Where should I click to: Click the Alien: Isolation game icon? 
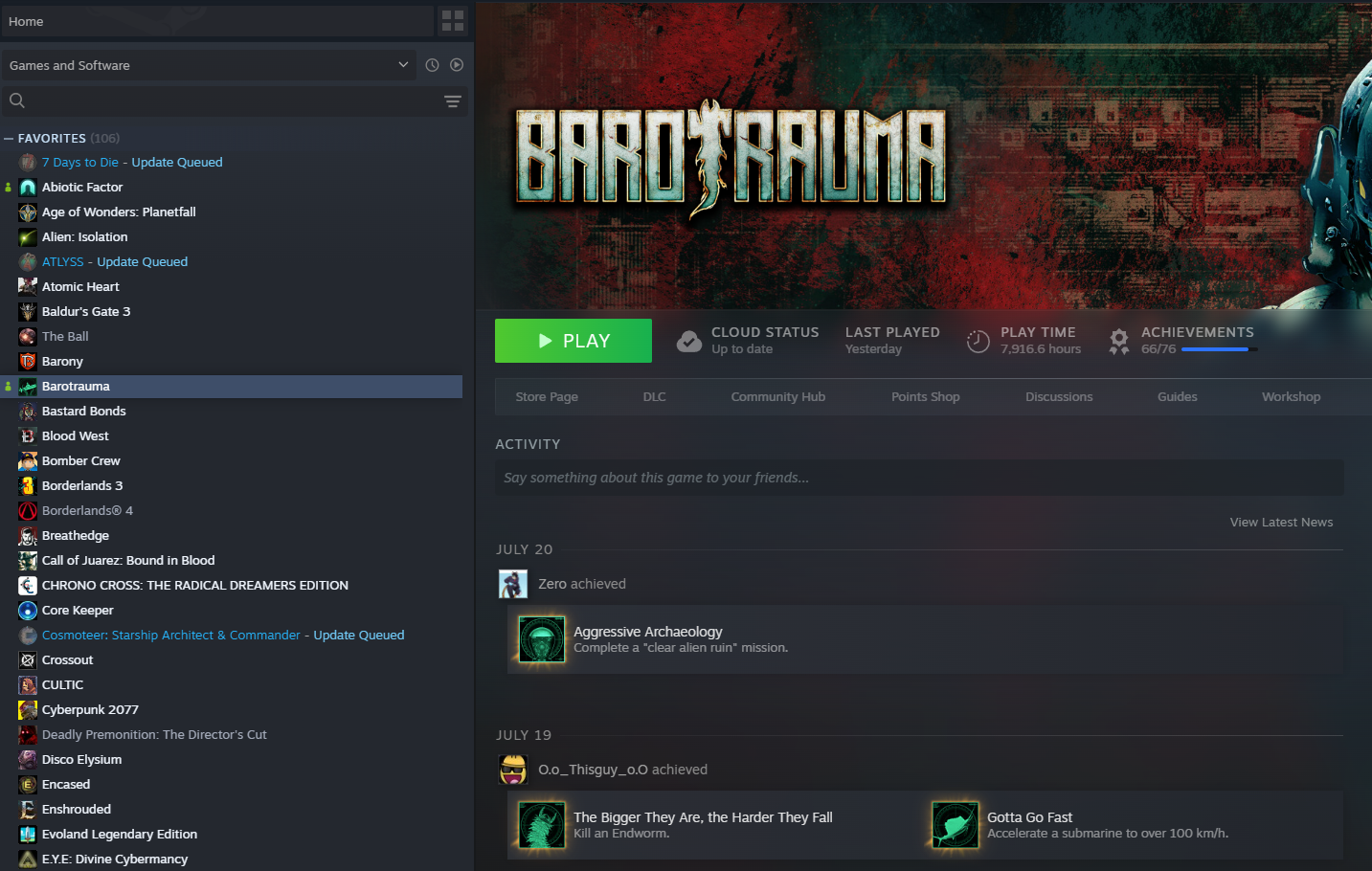coord(28,237)
